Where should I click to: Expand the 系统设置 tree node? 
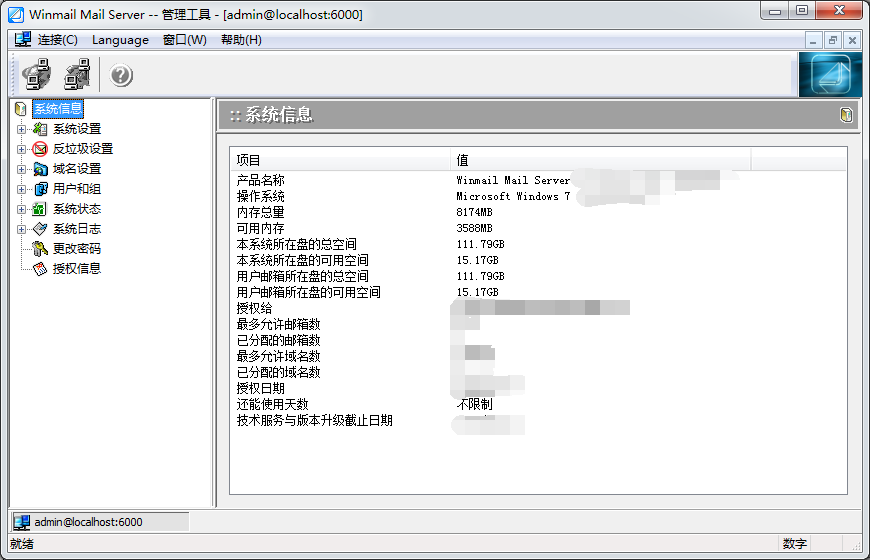point(21,129)
